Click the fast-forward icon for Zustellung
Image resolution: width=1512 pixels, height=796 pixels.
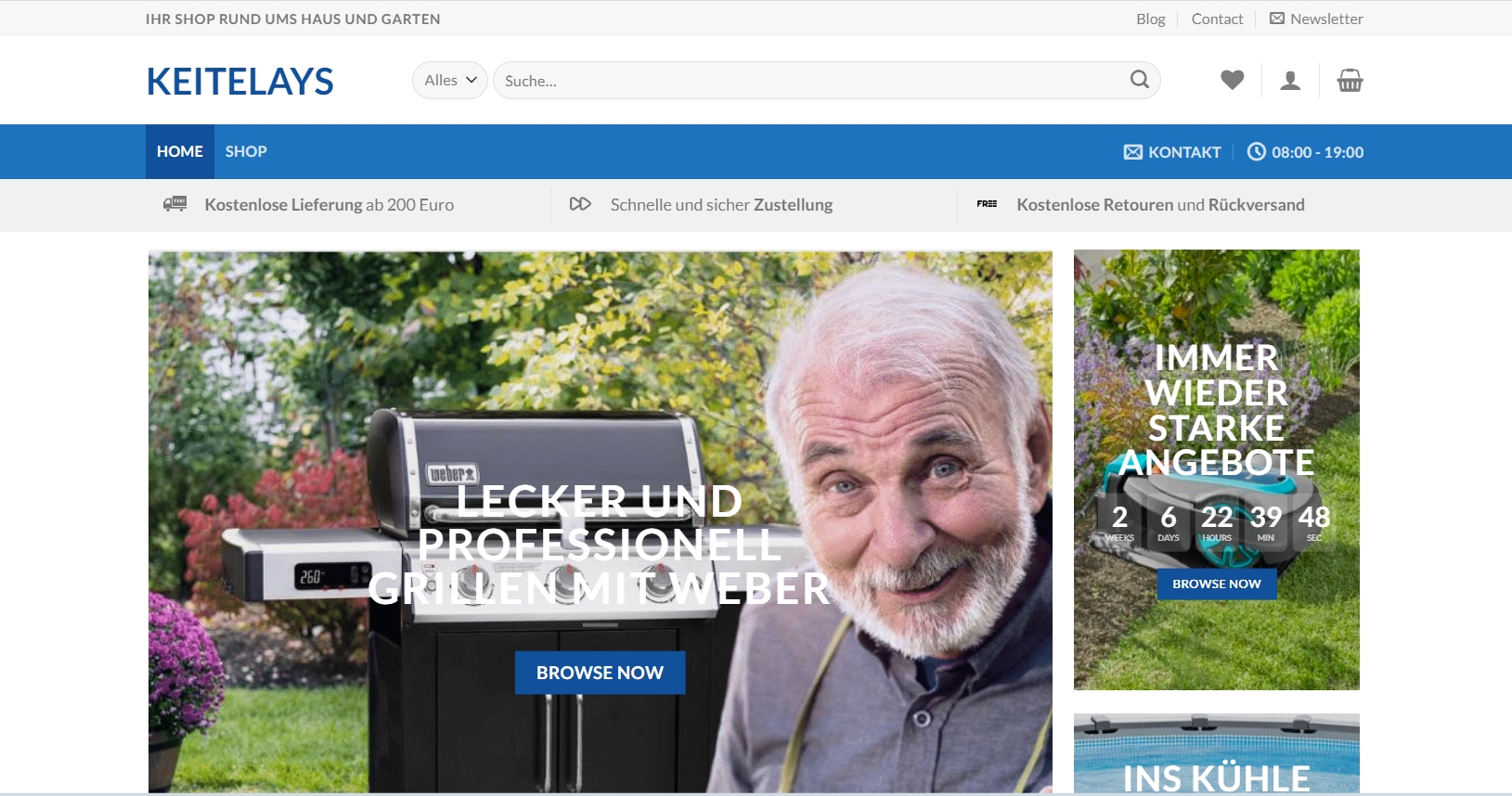point(580,204)
